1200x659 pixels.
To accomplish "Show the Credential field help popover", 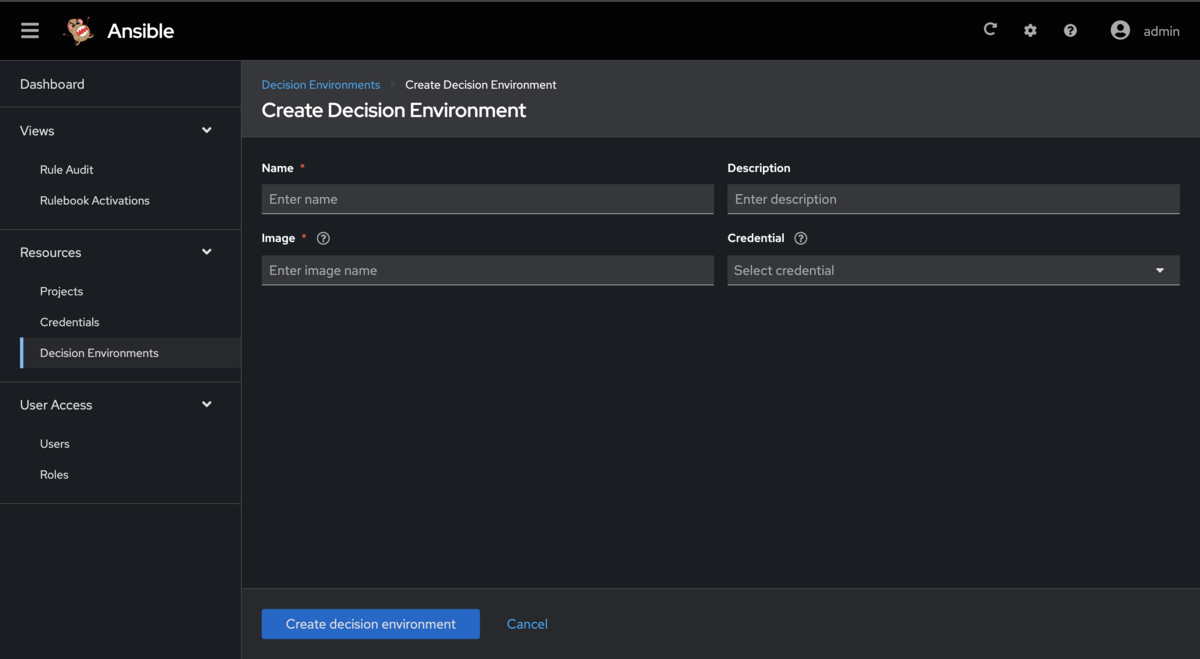I will [800, 238].
